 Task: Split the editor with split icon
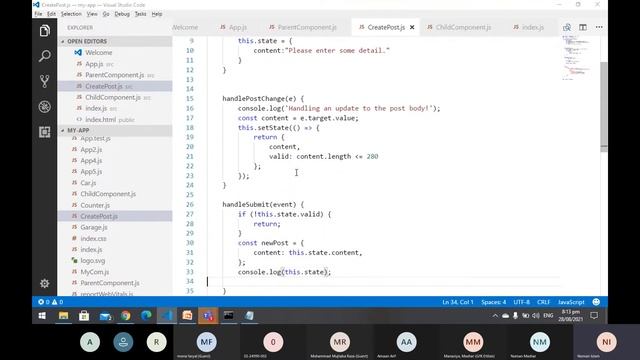coord(583,27)
